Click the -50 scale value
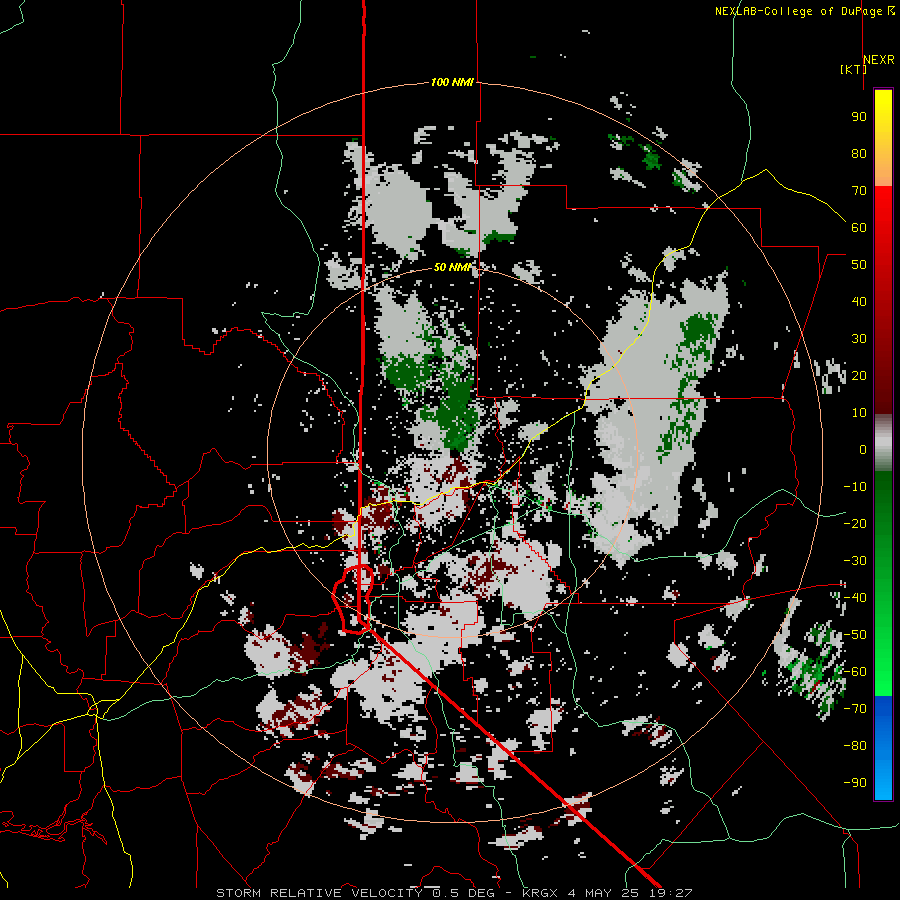This screenshot has height=900, width=900. coord(855,635)
